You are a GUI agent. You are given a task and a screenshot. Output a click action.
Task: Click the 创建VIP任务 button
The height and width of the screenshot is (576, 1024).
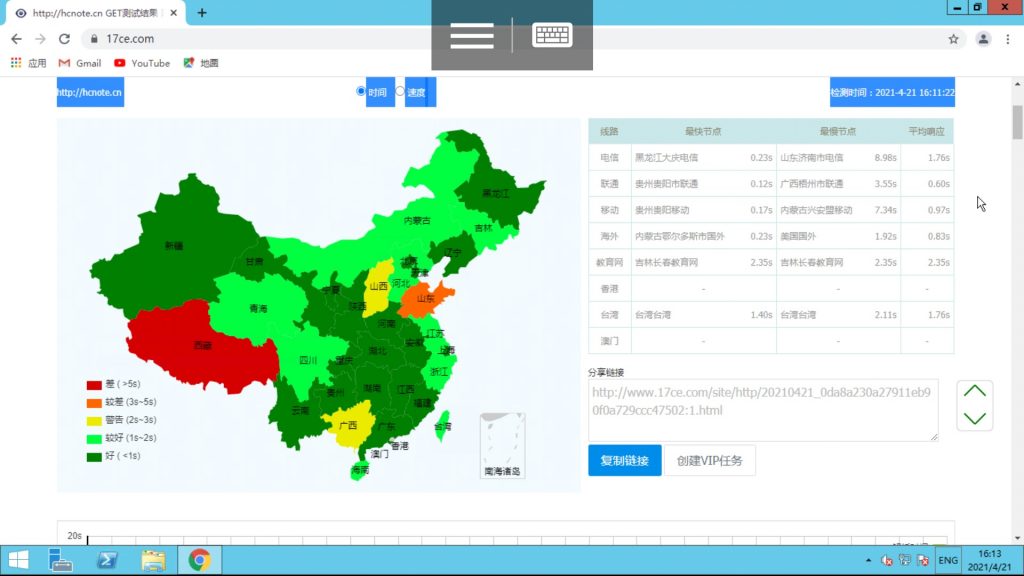(712, 460)
